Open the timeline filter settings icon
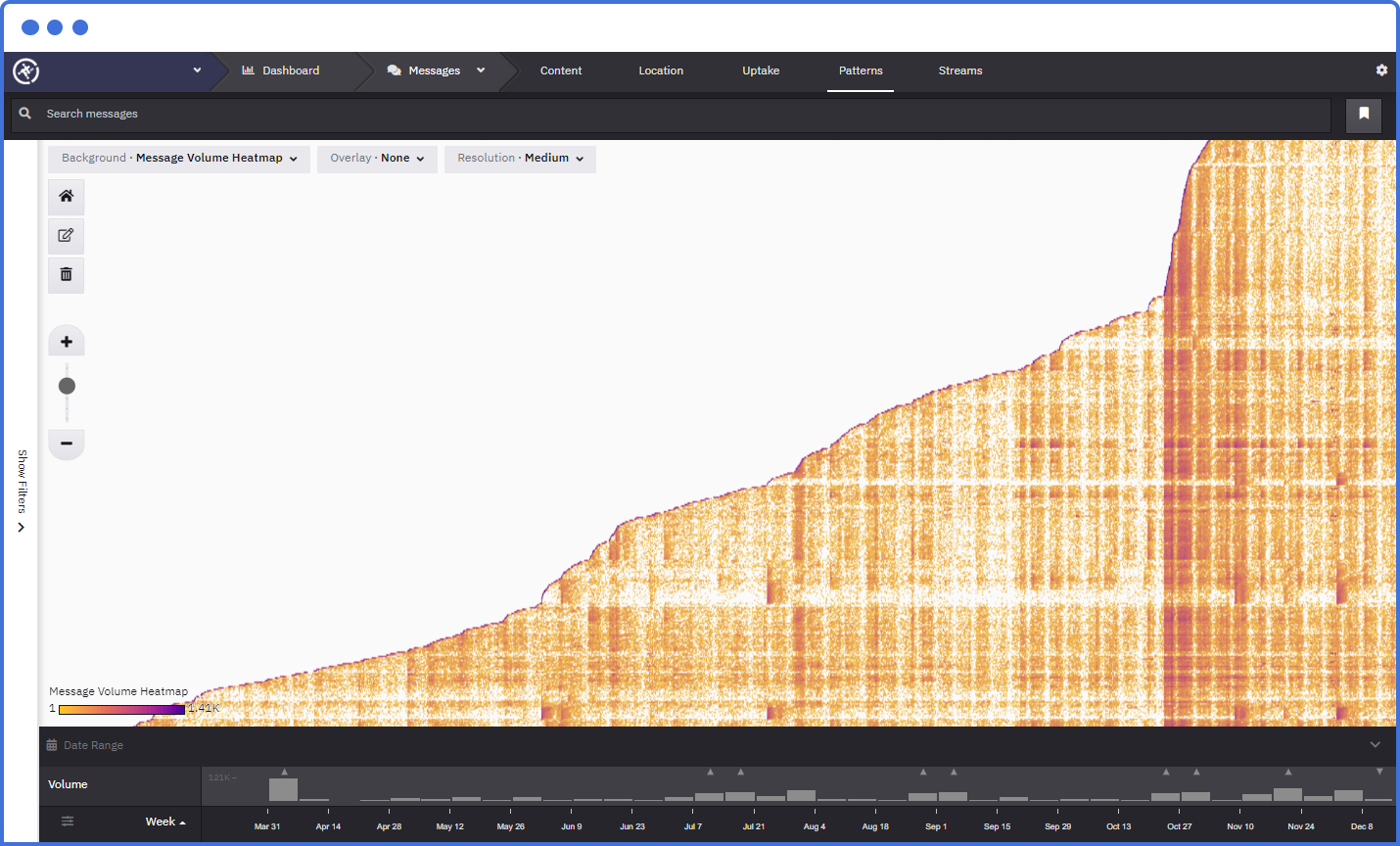Image resolution: width=1400 pixels, height=846 pixels. (x=67, y=822)
